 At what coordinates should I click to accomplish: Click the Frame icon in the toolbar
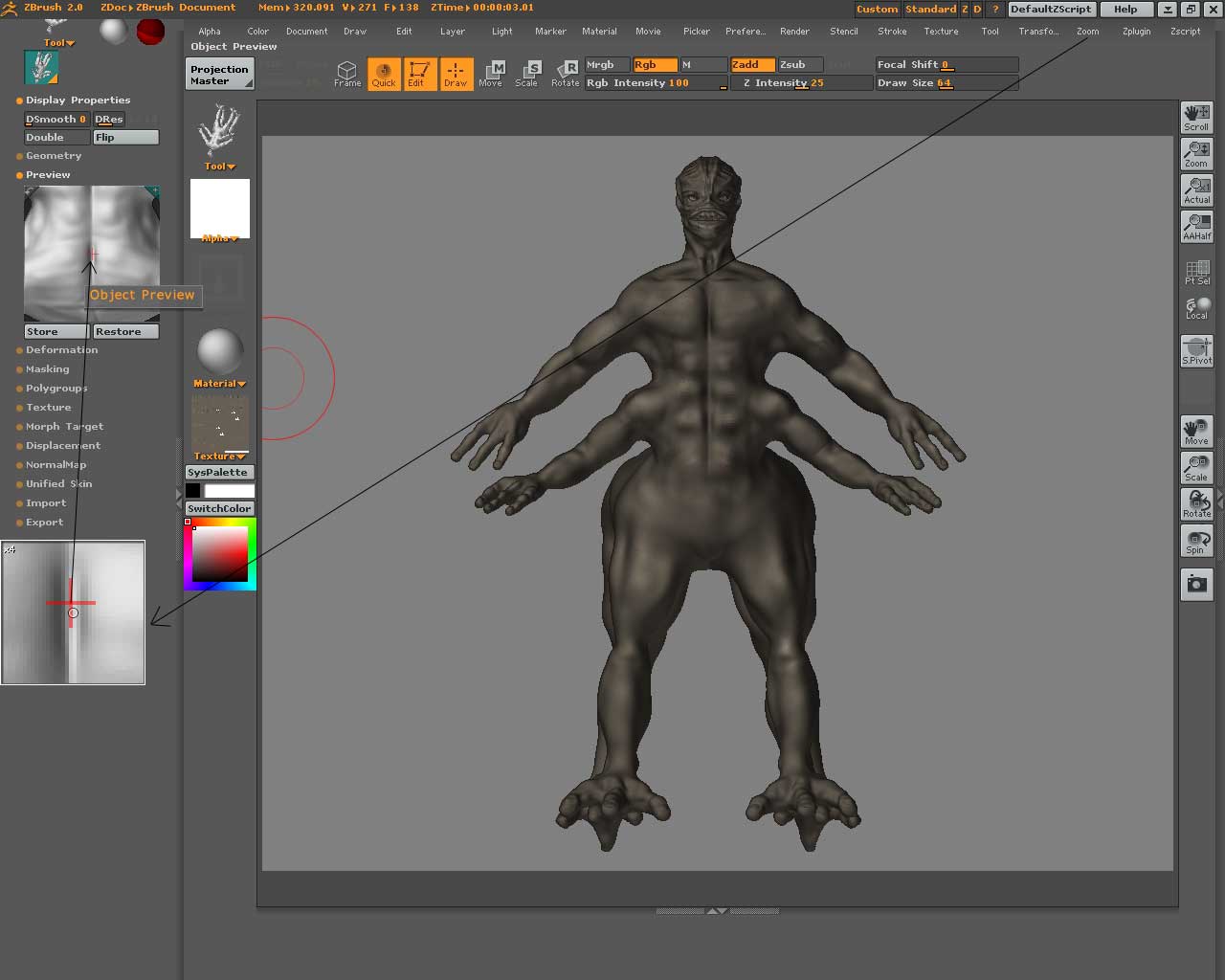[x=346, y=74]
